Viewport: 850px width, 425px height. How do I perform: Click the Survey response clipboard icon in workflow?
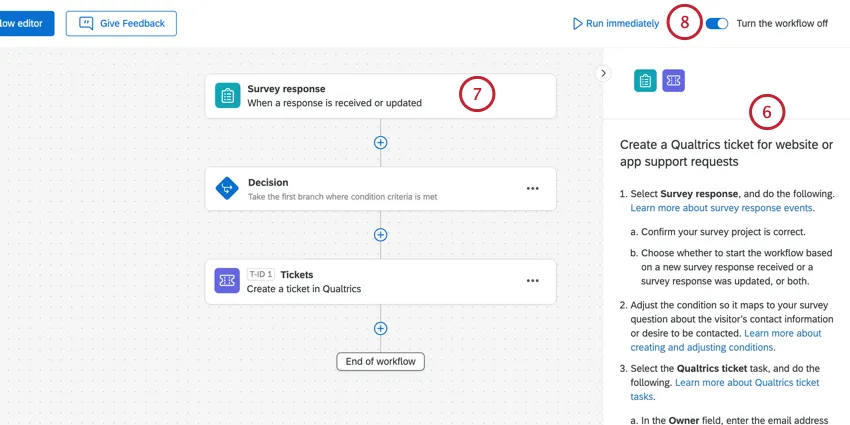pos(228,95)
